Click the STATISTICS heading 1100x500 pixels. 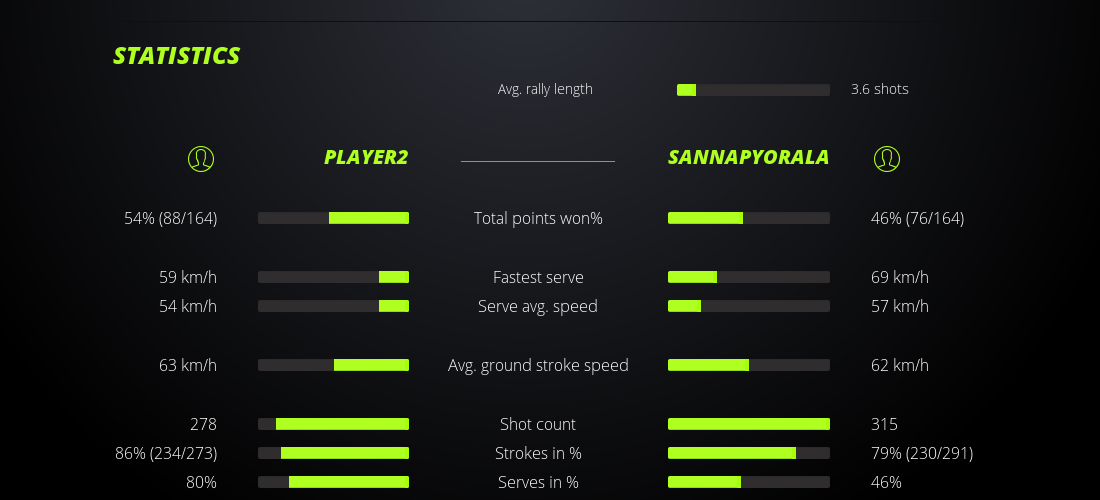pyautogui.click(x=177, y=56)
